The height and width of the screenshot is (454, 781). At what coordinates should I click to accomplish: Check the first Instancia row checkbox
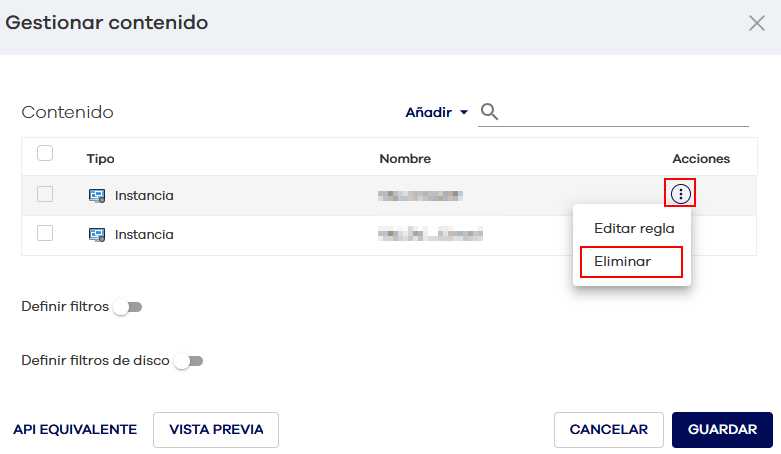45,195
